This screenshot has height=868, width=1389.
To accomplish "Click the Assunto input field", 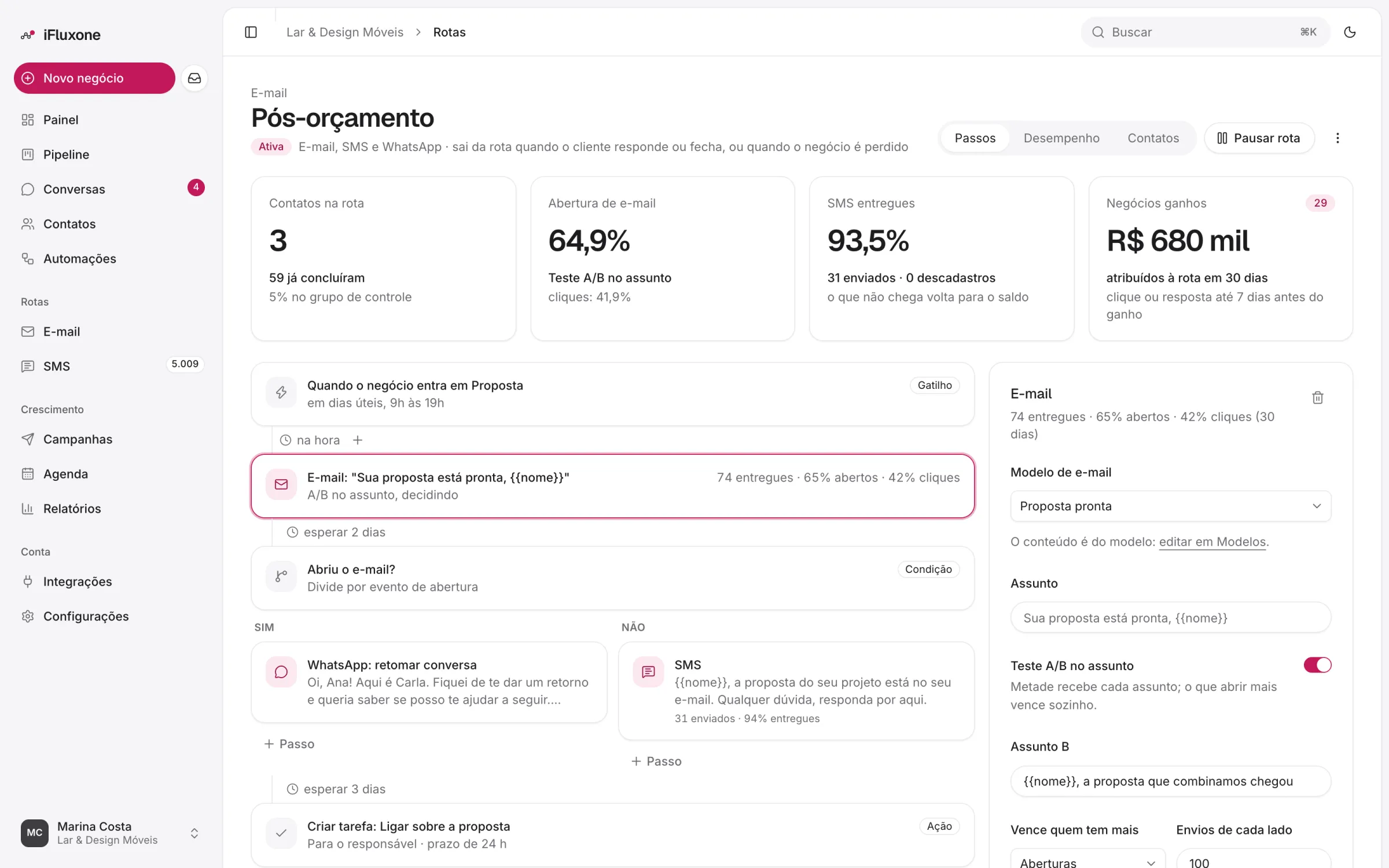I will (x=1170, y=618).
